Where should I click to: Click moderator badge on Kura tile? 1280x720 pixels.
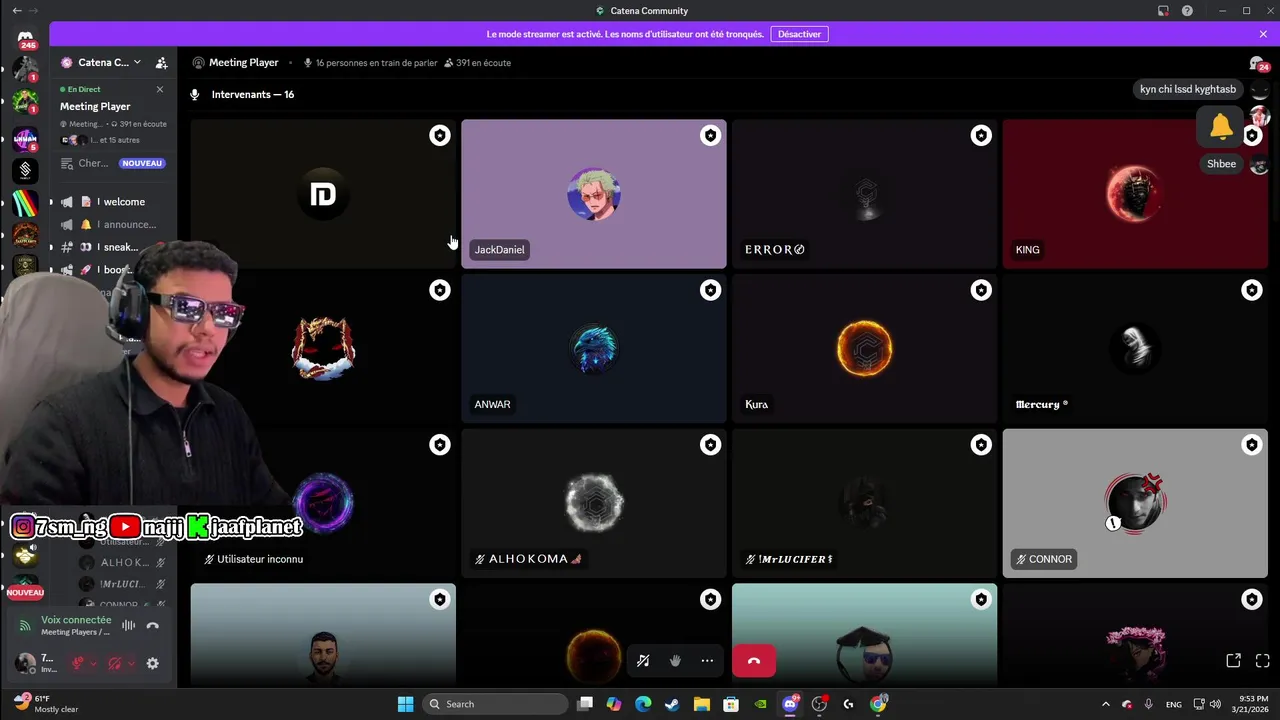point(981,290)
